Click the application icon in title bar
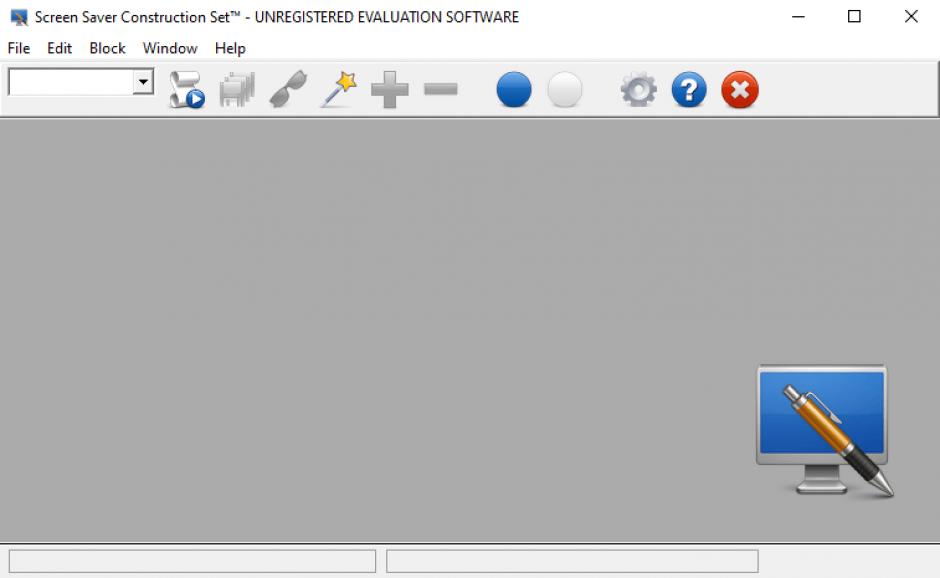 click(x=19, y=17)
